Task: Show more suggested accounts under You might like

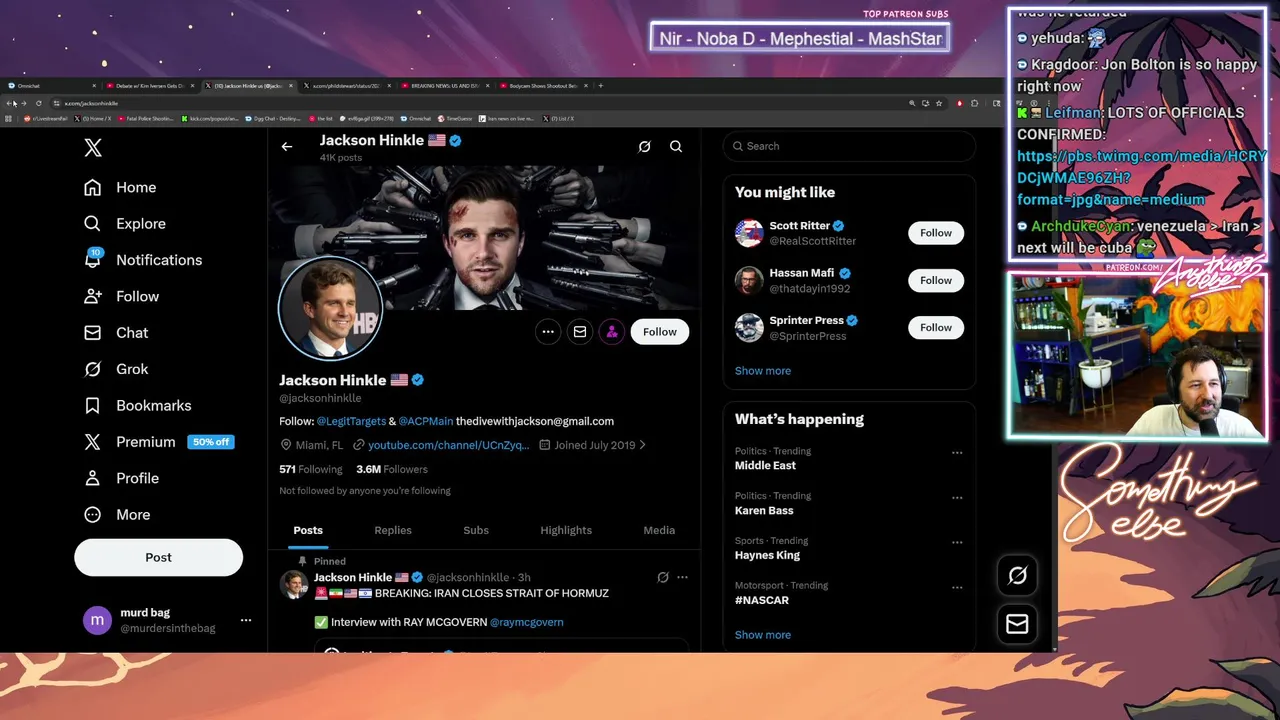Action: (763, 371)
